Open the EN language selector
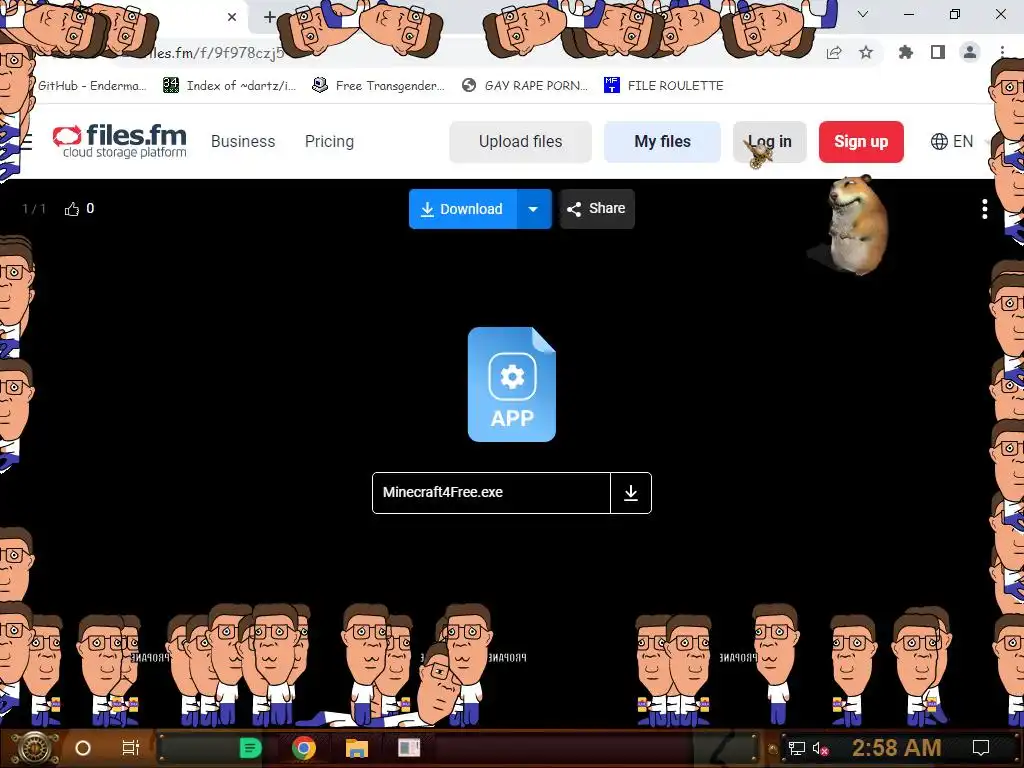The width and height of the screenshot is (1024, 768). 952,142
